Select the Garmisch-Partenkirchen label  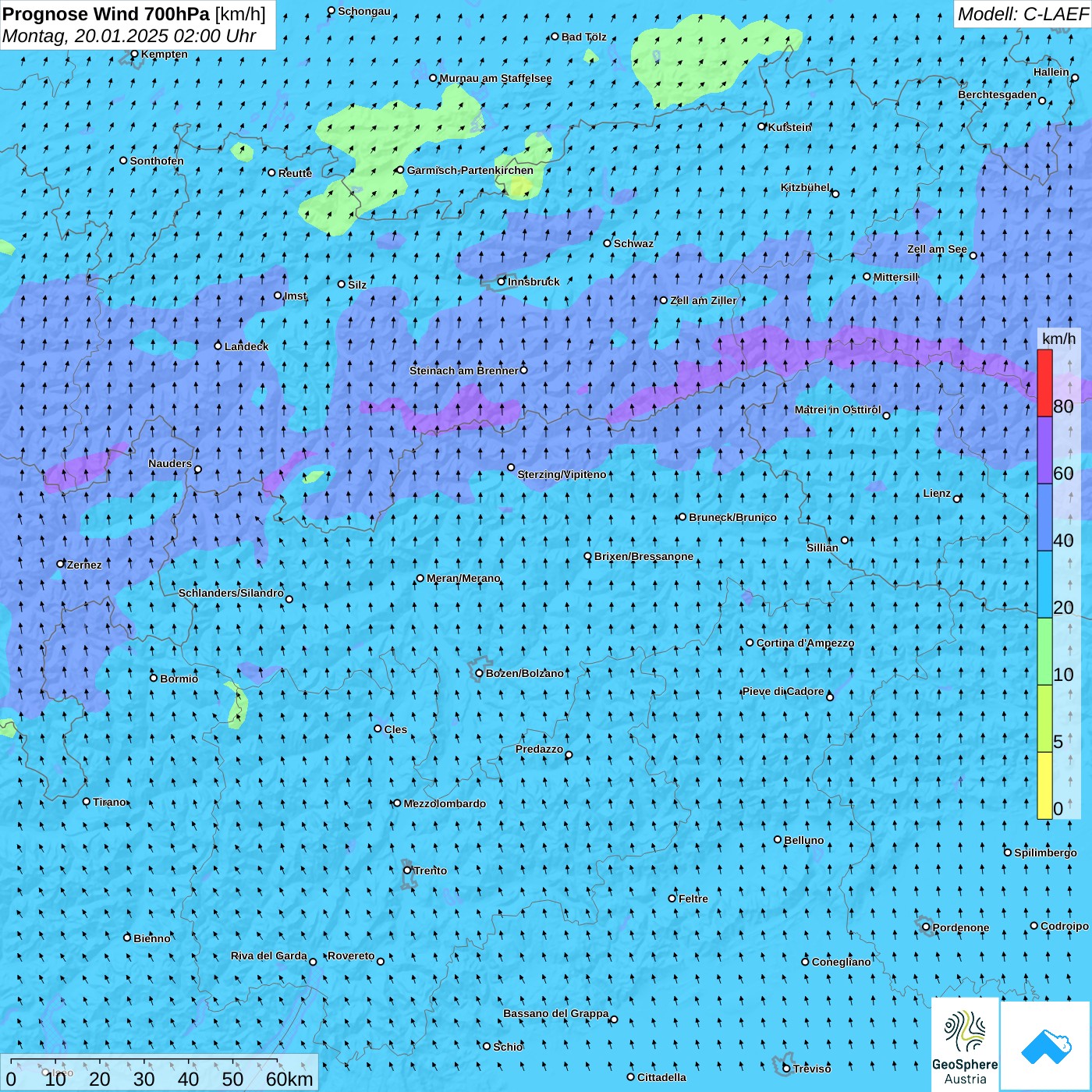pyautogui.click(x=470, y=170)
